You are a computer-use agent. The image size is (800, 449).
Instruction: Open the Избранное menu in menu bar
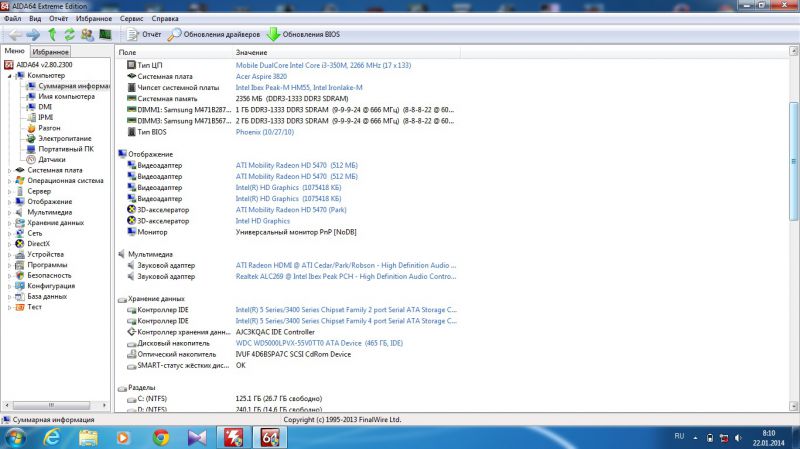pos(94,18)
